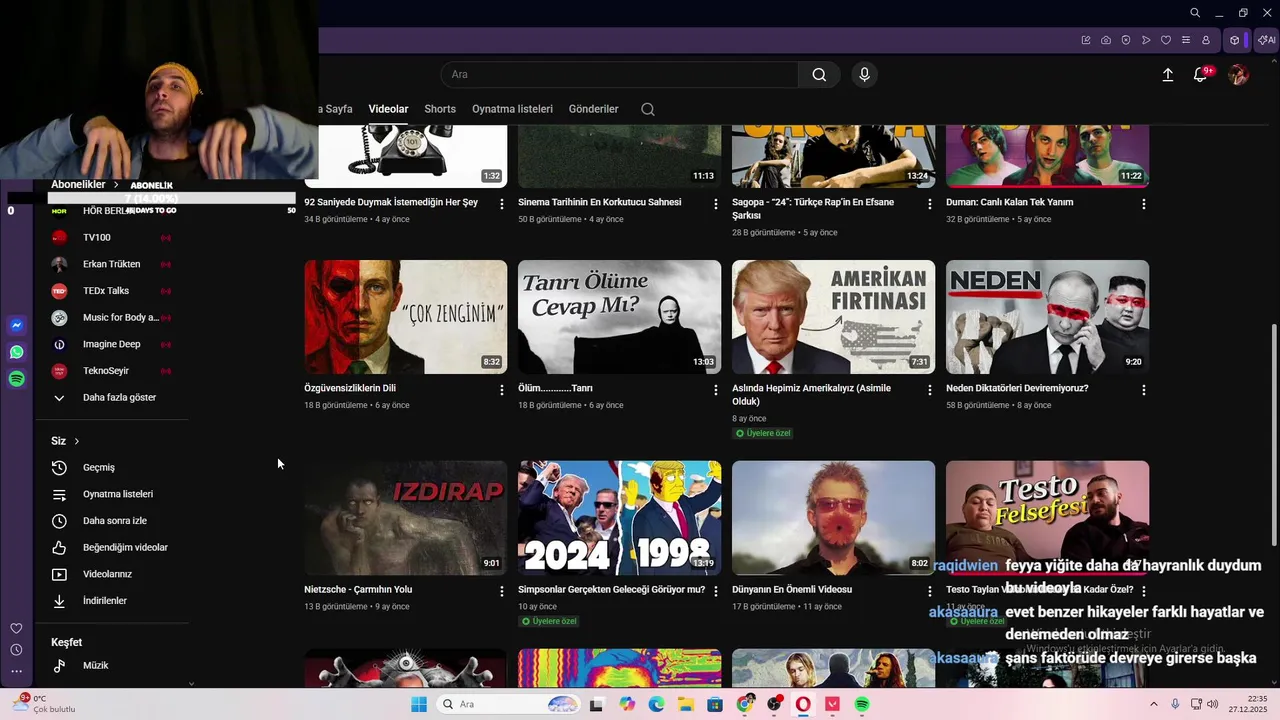Open options for Özgüvensizliklerin Dili video
1280x720 pixels.
pos(502,390)
